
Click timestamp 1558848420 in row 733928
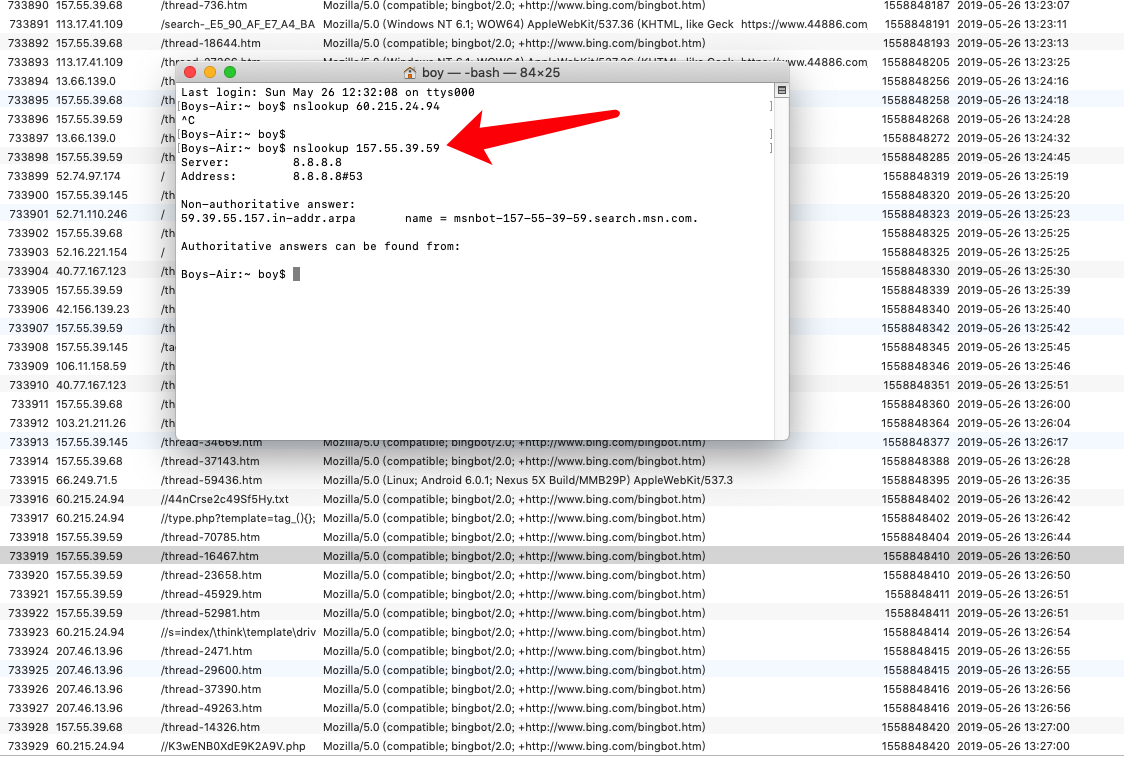coord(916,727)
